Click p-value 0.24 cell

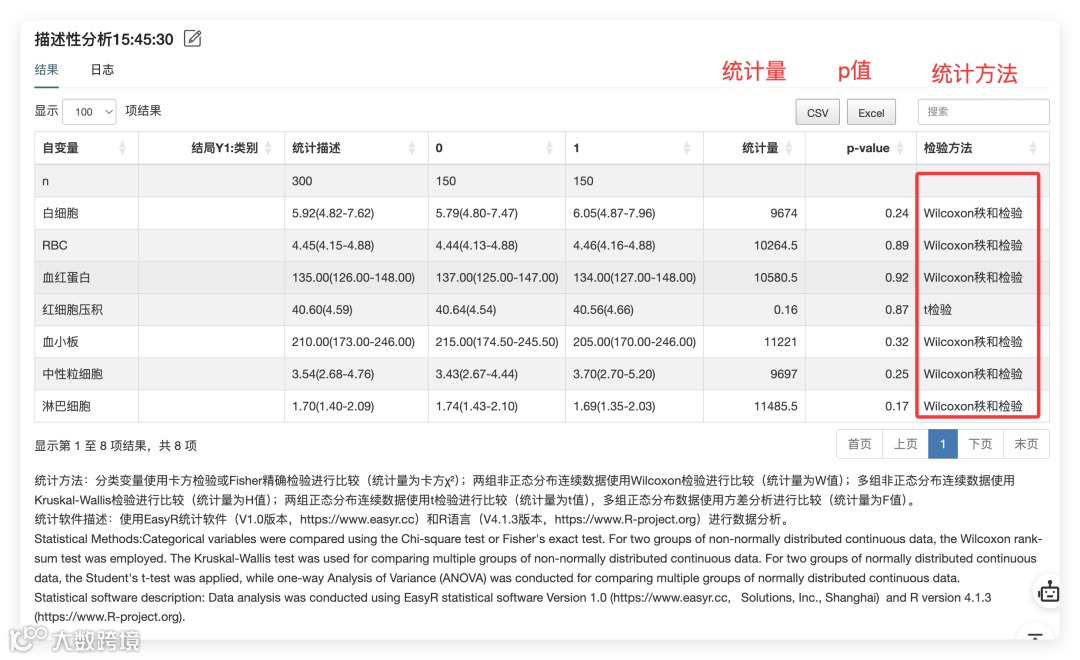pyautogui.click(x=897, y=213)
